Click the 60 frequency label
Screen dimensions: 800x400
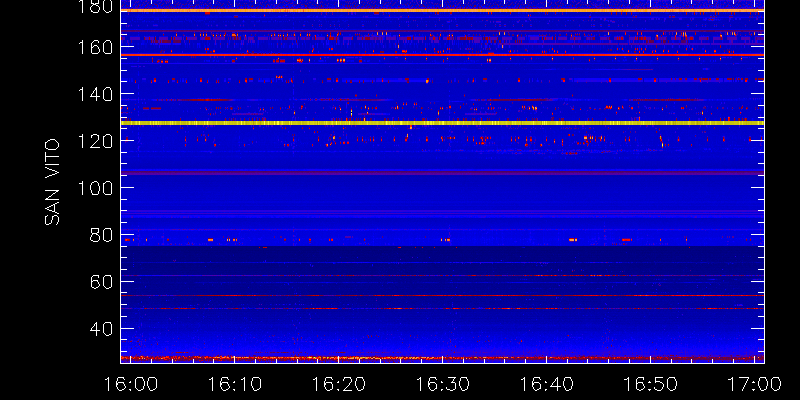coord(101,282)
